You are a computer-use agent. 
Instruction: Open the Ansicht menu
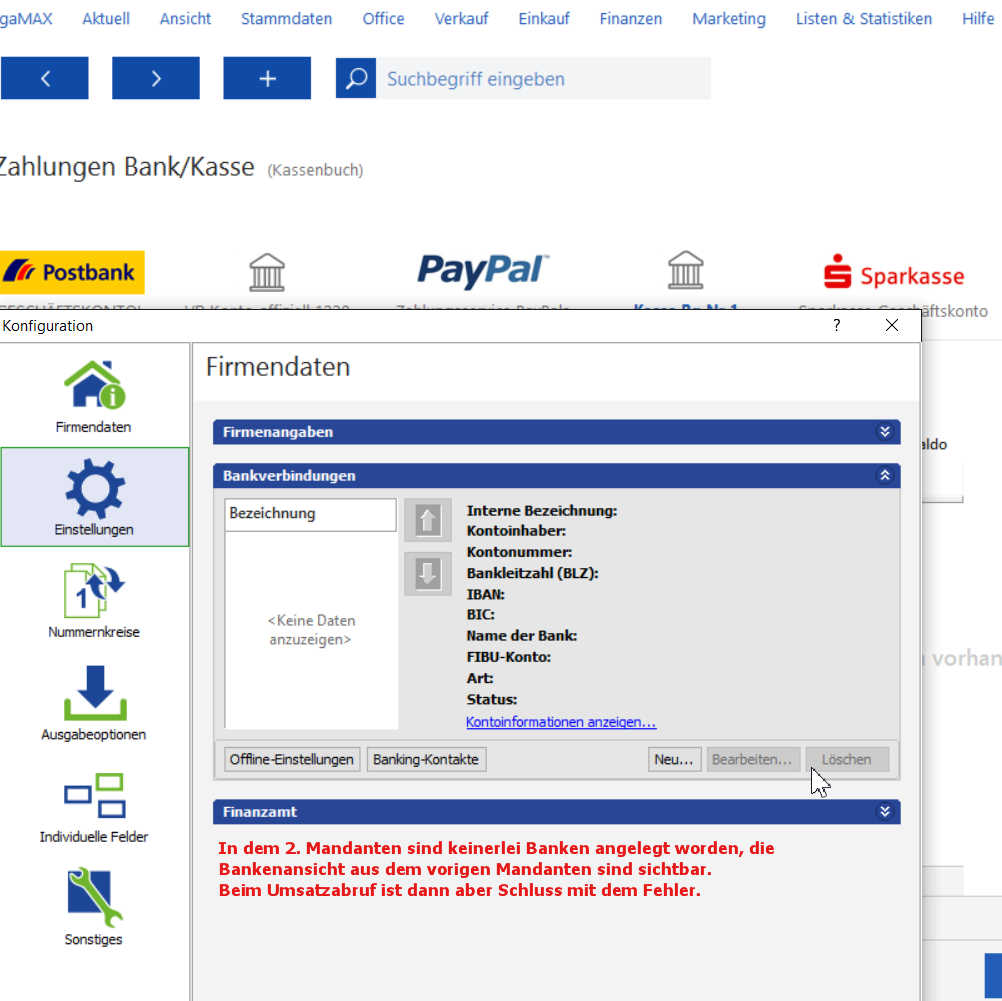coord(185,19)
